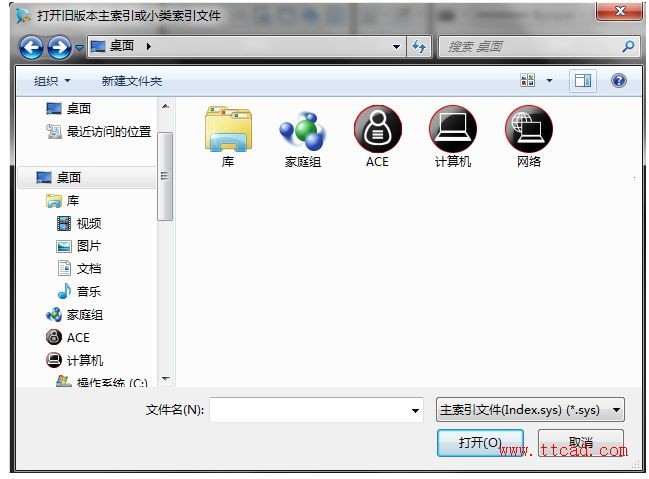Open the view options dropdown arrow
The height and width of the screenshot is (479, 649).
(549, 80)
